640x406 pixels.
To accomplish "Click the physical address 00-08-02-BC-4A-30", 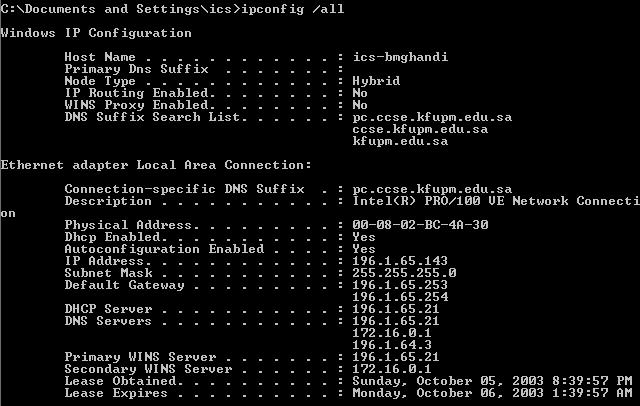I will click(420, 225).
